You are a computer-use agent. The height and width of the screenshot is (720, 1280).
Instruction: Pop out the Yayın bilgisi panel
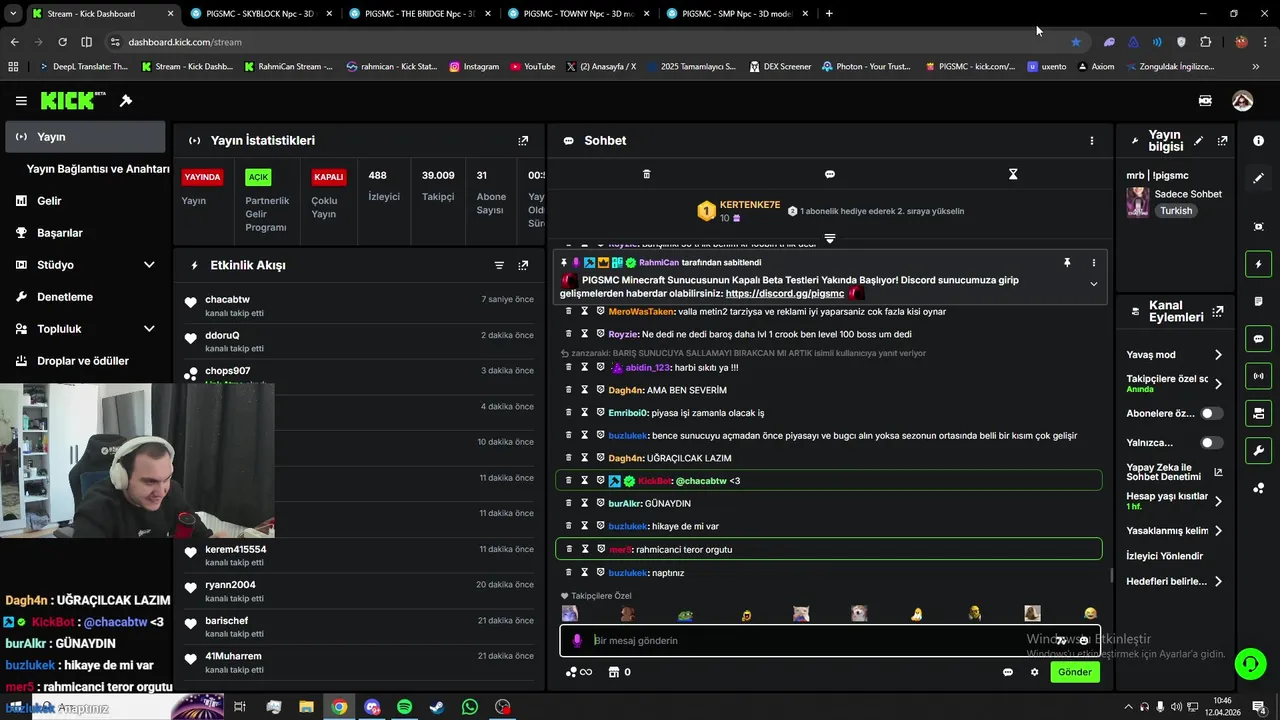1222,141
